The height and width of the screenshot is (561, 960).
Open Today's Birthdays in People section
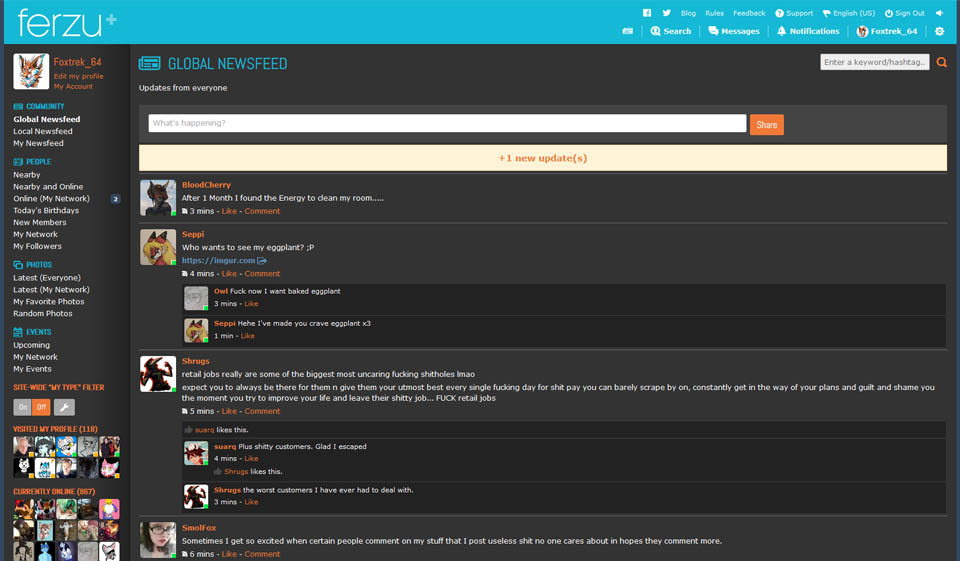pyautogui.click(x=46, y=210)
